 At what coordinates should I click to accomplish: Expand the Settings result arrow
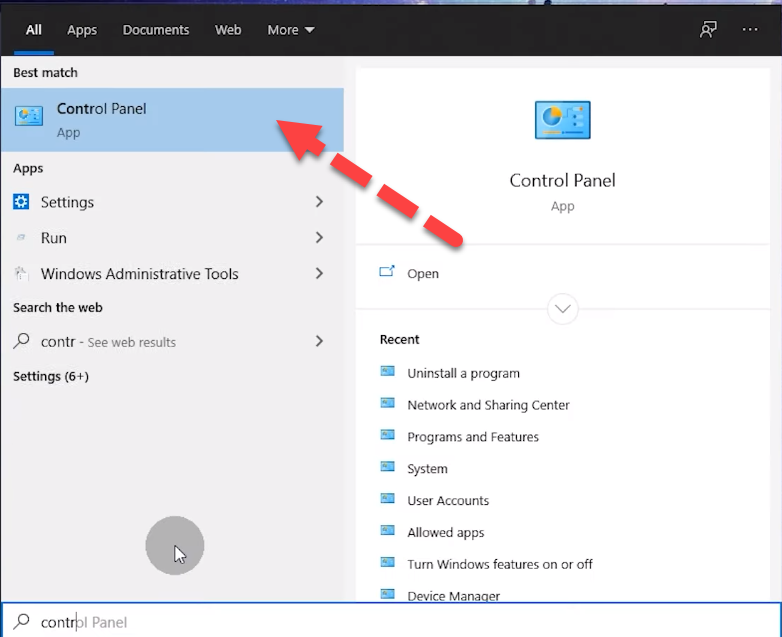319,202
